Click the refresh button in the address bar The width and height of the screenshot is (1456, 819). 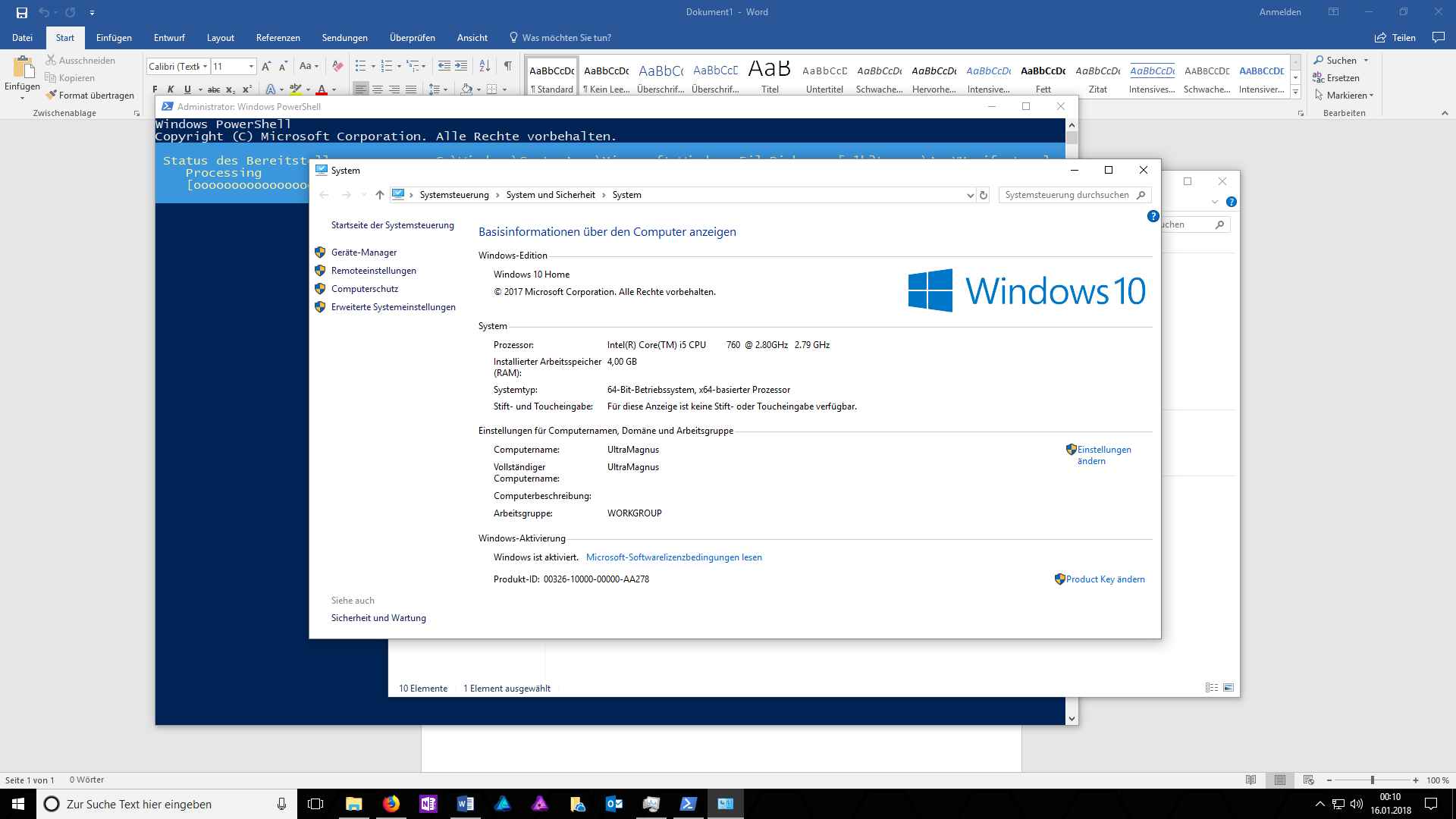click(x=984, y=195)
